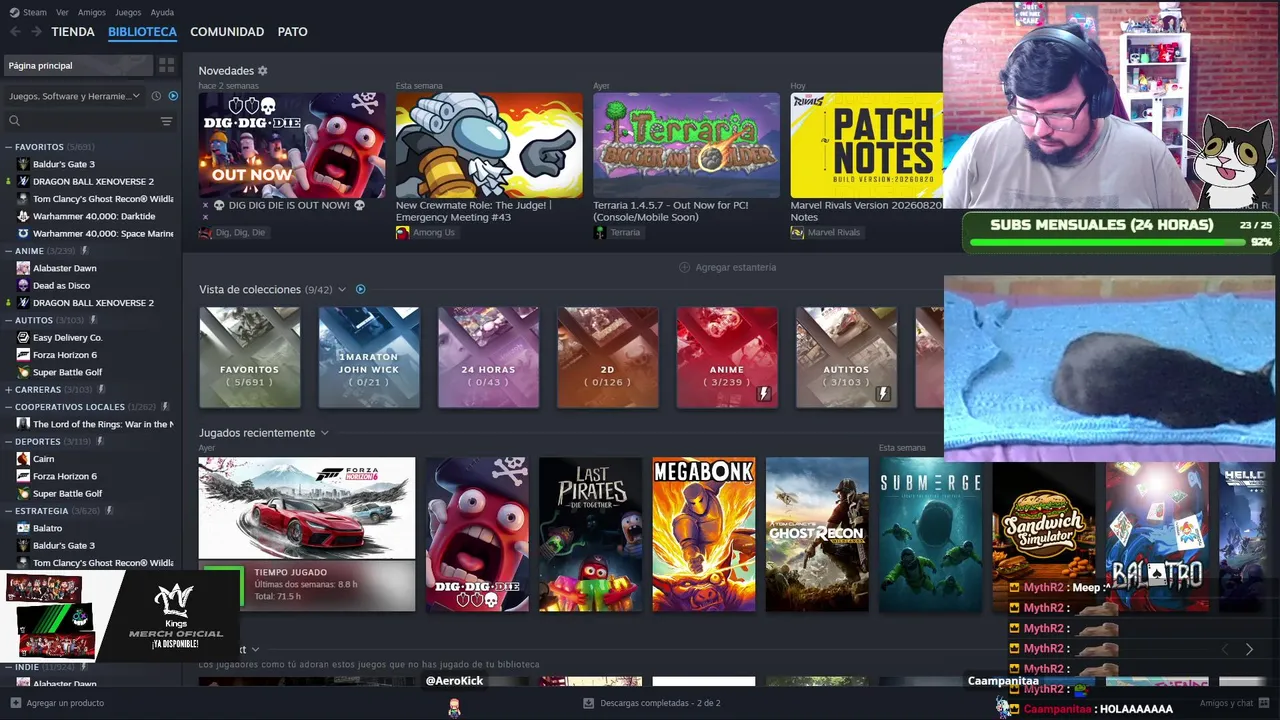
Task: Select Super Battle Golf under DEPORTES
Action: [x=67, y=493]
